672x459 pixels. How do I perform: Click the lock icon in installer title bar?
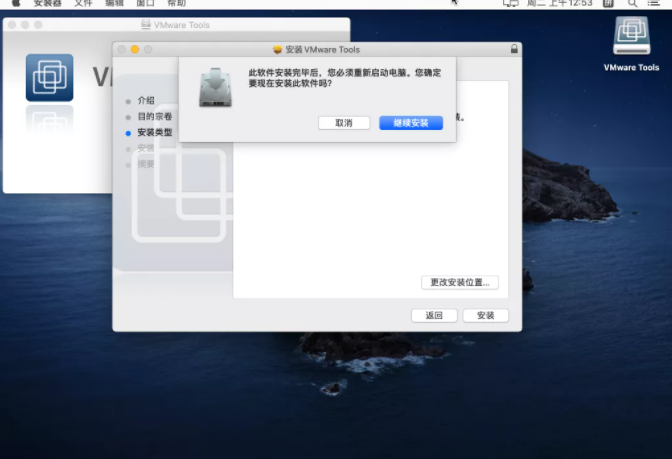coord(514,49)
